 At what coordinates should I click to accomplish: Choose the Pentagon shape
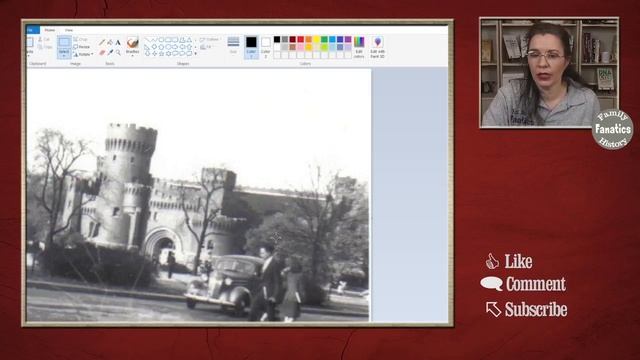coord(161,47)
